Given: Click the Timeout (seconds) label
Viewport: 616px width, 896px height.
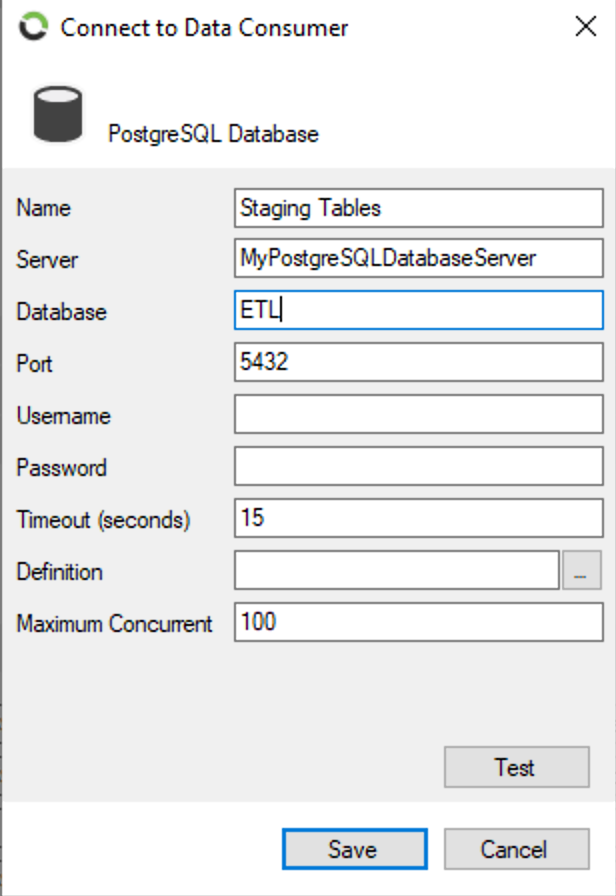Looking at the screenshot, I should [103, 520].
